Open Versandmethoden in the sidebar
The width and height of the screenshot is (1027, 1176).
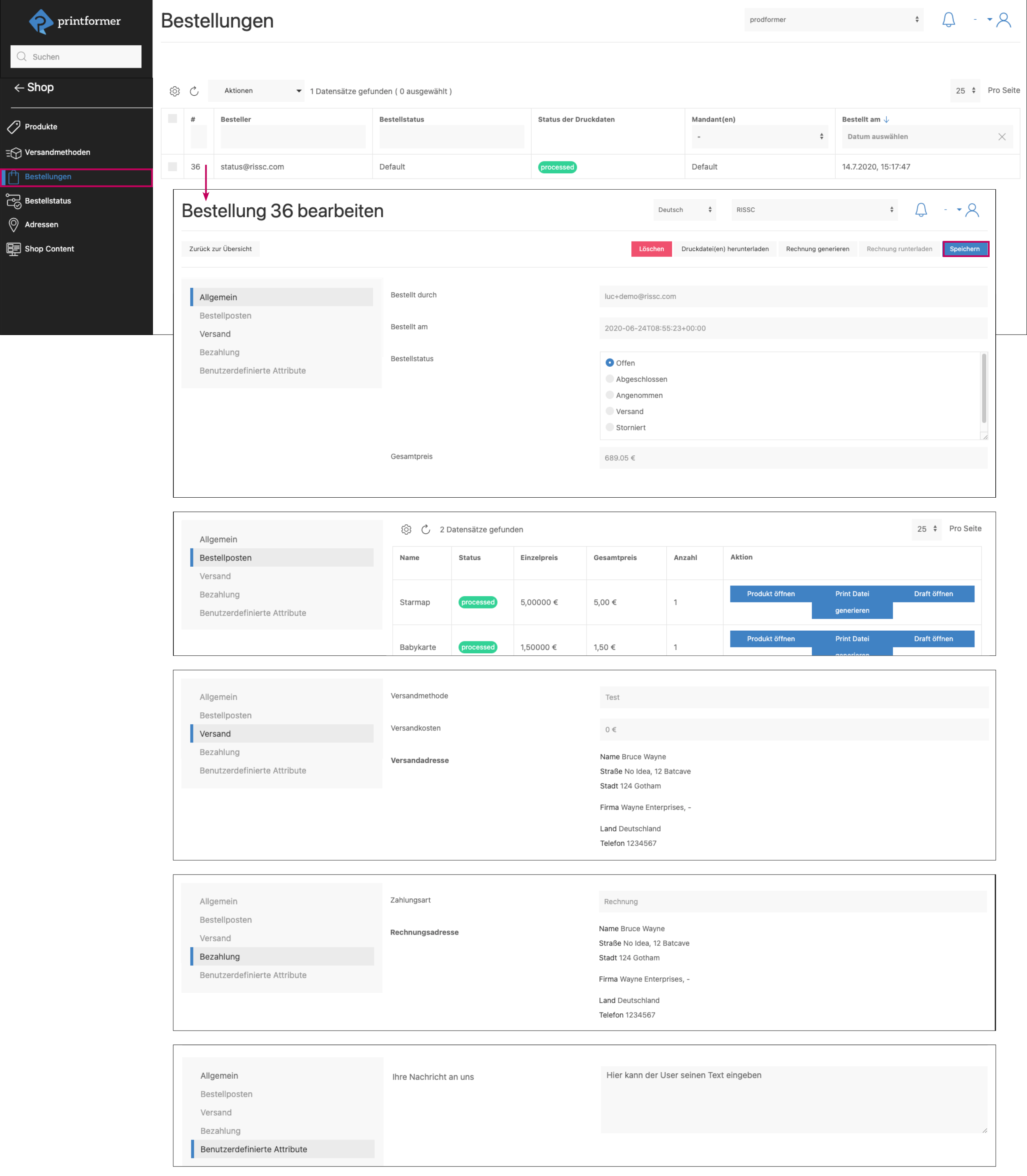coord(58,152)
